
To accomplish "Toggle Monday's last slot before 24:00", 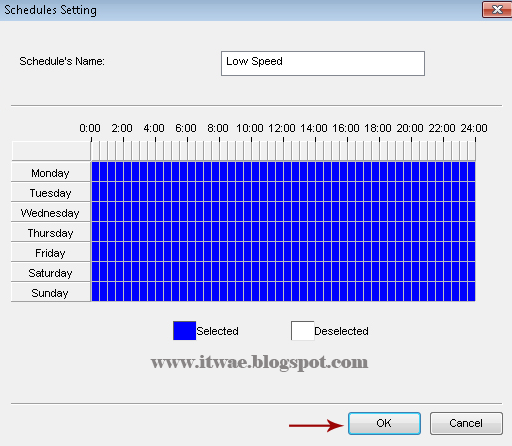I will click(x=471, y=172).
